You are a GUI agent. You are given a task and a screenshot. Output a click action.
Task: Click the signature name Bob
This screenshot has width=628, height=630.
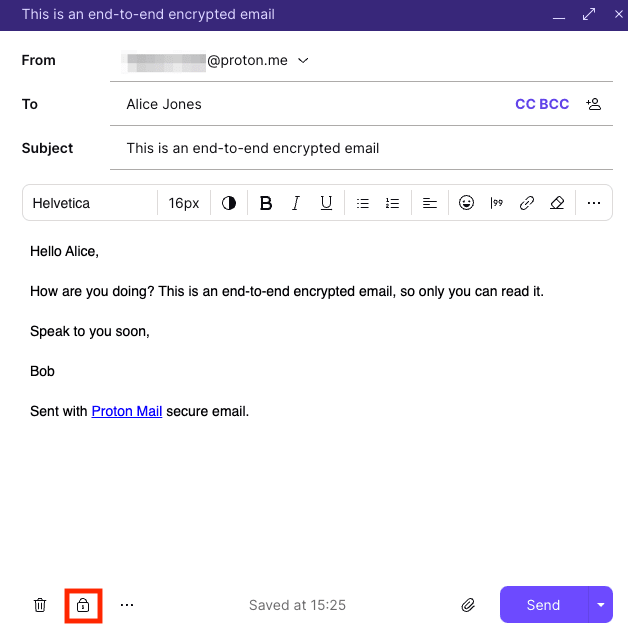tap(42, 371)
